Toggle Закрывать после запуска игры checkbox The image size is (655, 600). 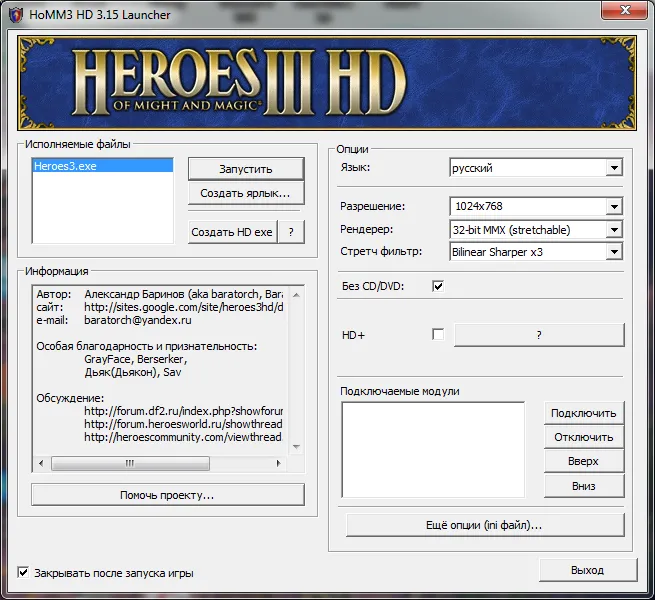[23, 573]
